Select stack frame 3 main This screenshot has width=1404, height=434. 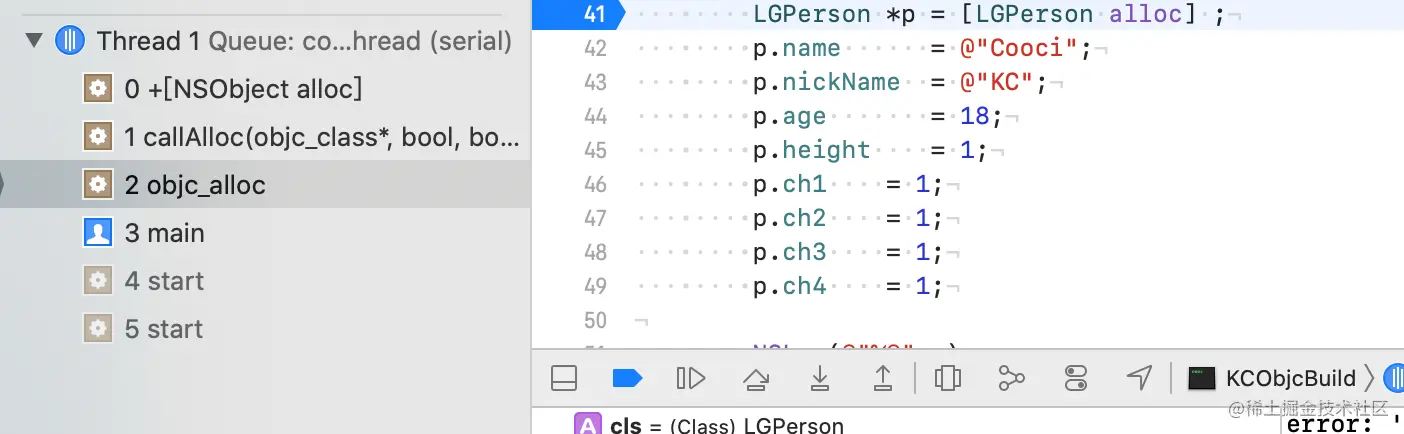coord(265,233)
